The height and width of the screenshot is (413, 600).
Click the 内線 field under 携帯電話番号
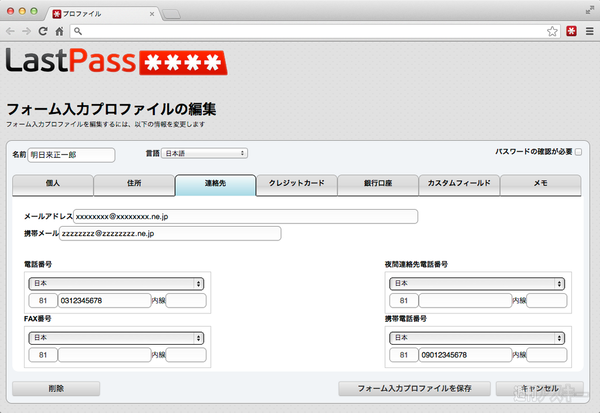point(547,355)
